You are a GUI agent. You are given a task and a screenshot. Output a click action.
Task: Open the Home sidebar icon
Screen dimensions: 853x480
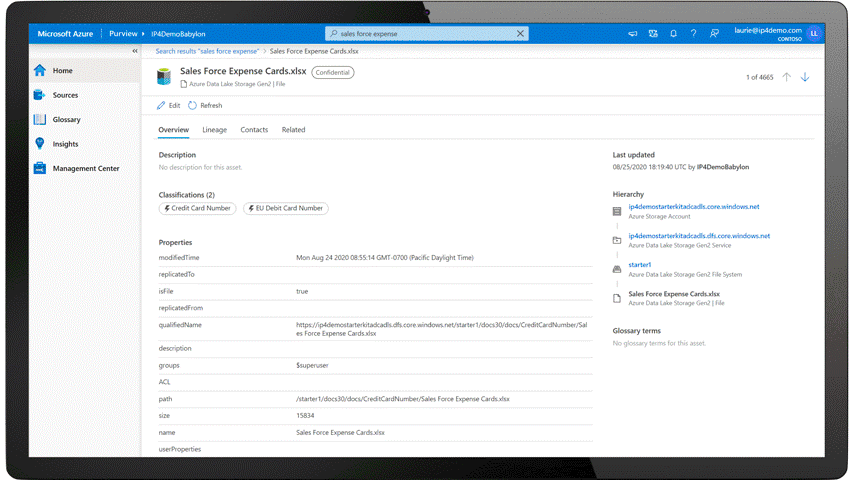pyautogui.click(x=40, y=70)
